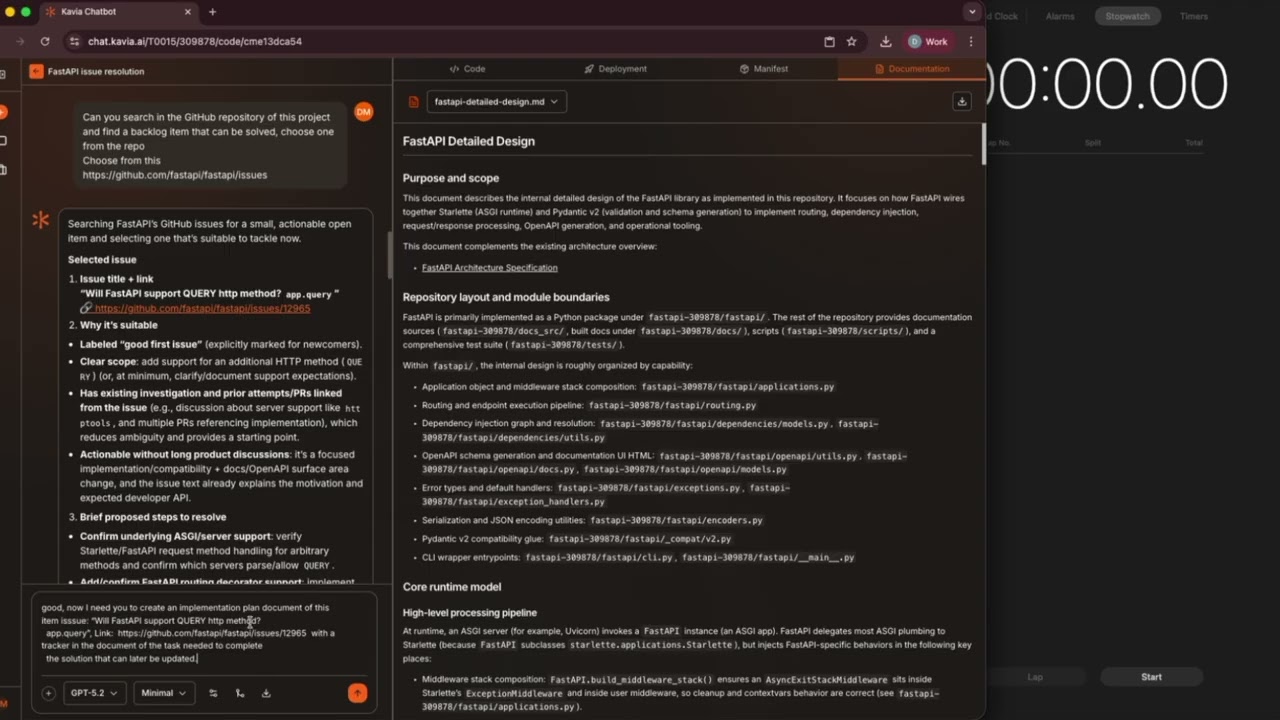Click the "Brief proposed steps to resolve" item

(x=153, y=517)
